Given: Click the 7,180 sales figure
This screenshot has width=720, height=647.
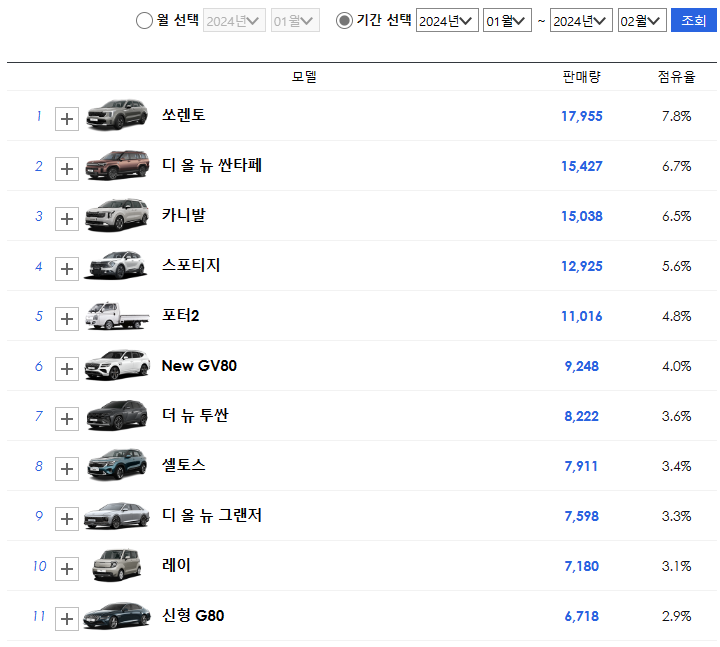Looking at the screenshot, I should coord(582,567).
